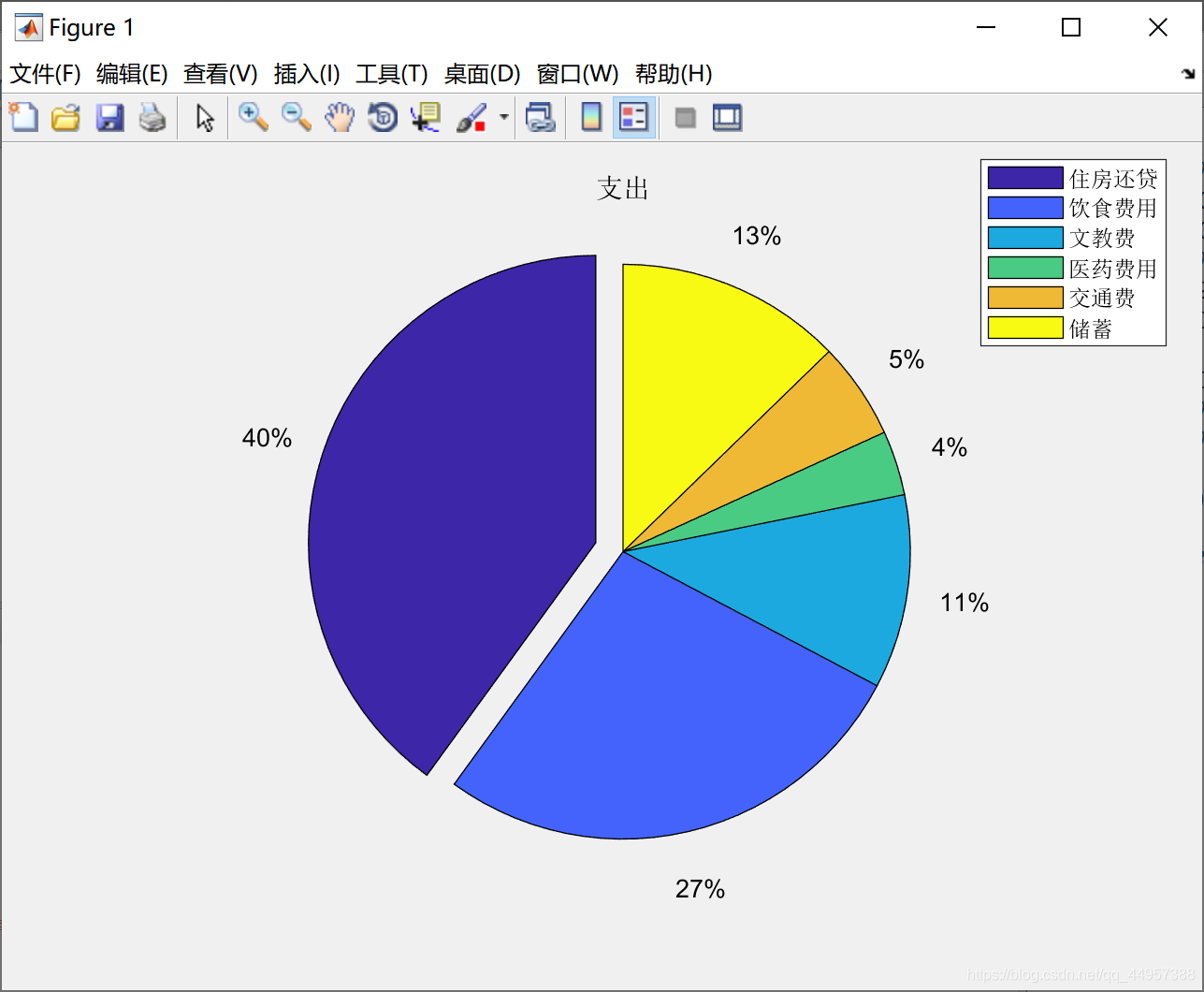Screen dimensions: 1204x992
Task: Click the 5% percentage label
Action: 907,359
